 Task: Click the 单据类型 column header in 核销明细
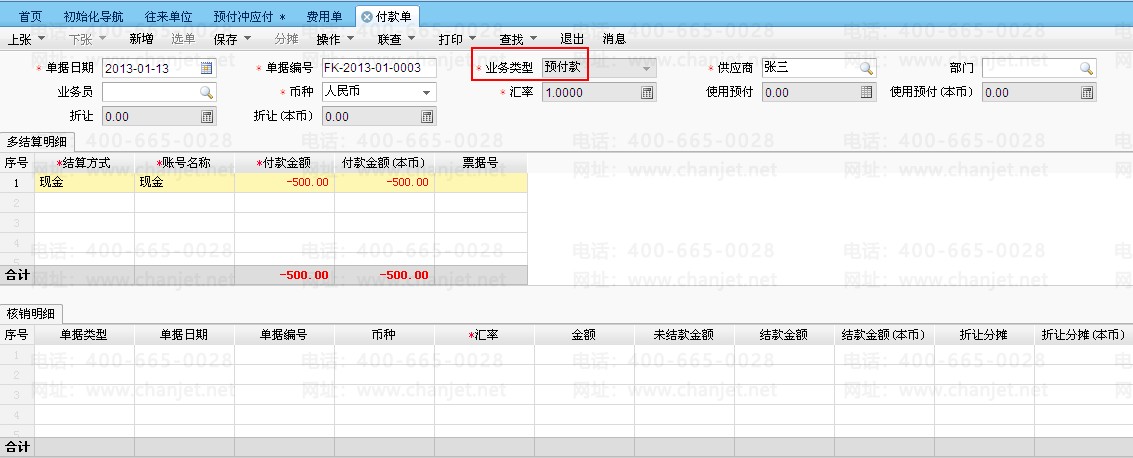(x=85, y=335)
